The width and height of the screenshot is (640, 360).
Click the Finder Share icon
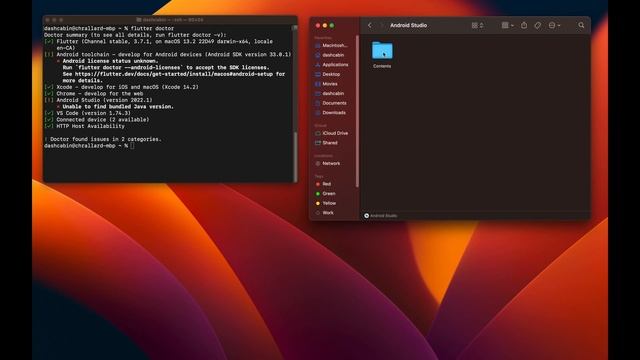[524, 25]
